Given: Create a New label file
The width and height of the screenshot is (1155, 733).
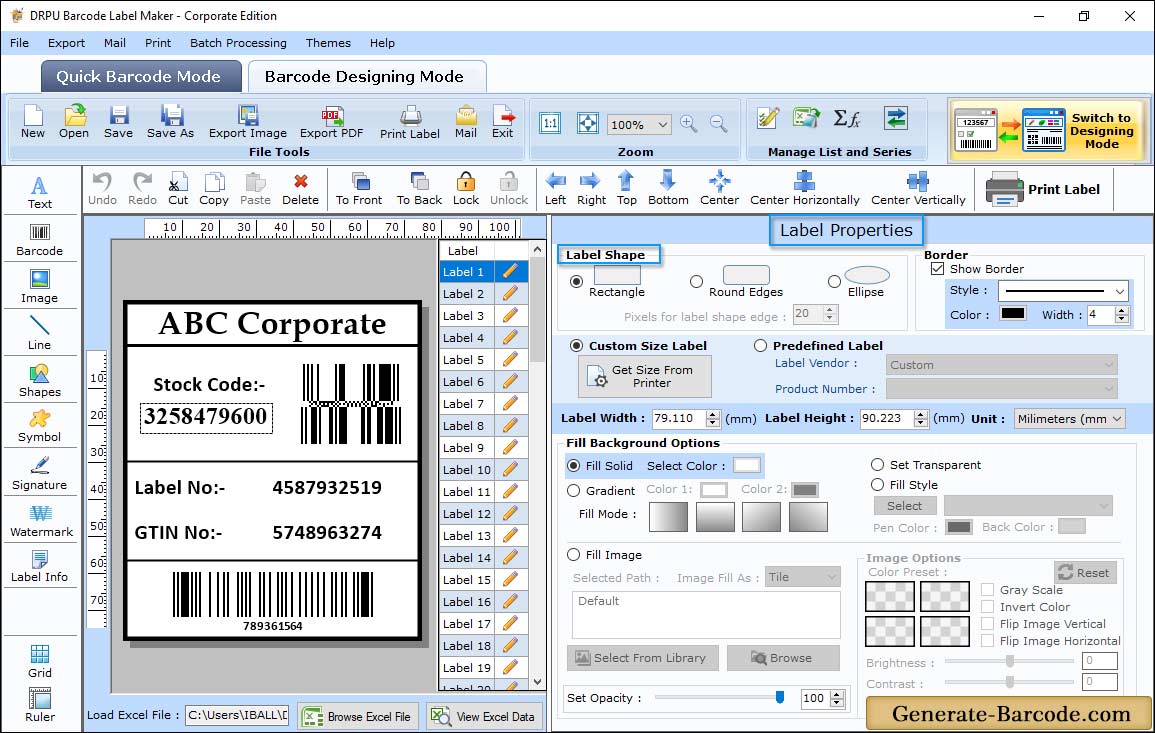Looking at the screenshot, I should 32,122.
